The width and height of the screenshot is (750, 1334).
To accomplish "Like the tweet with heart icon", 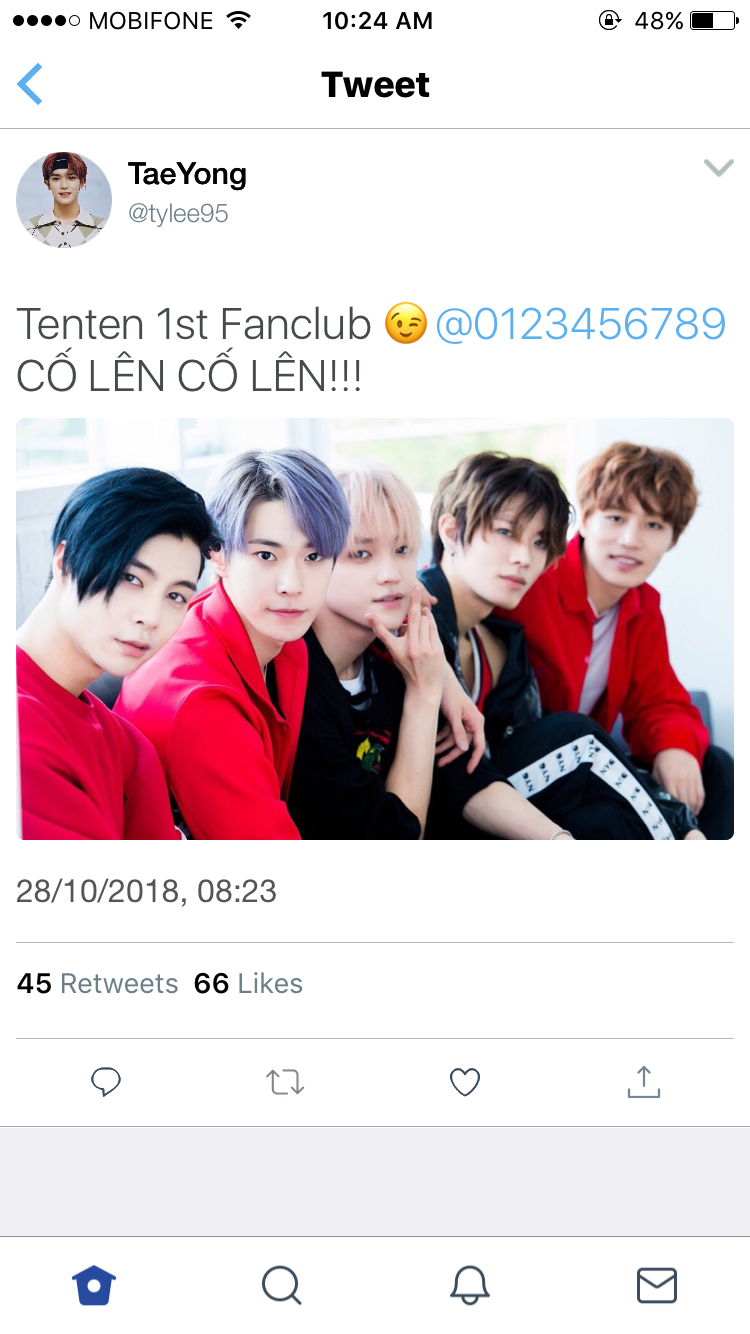I will tap(465, 1082).
